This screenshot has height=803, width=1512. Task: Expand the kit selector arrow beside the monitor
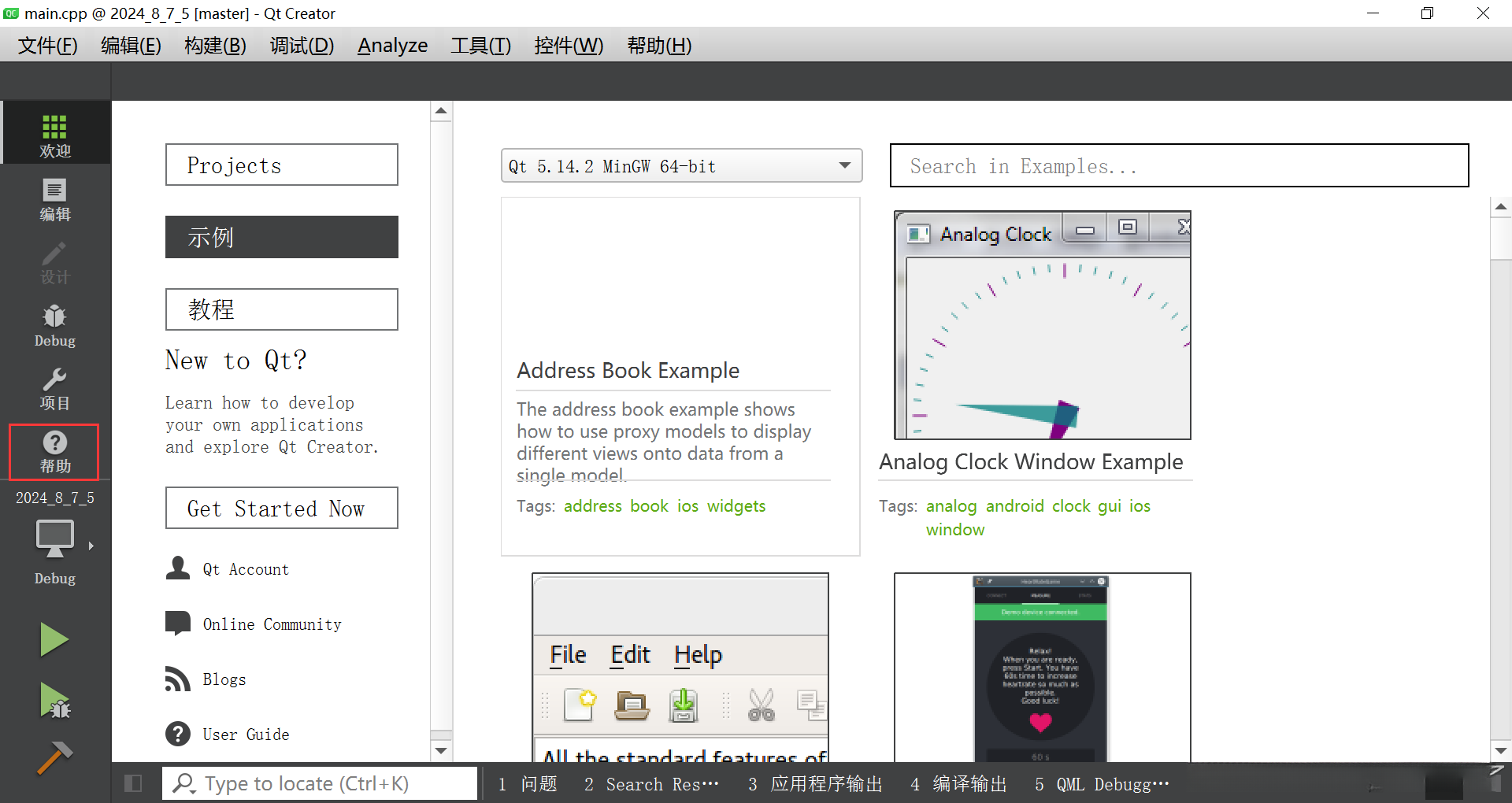(91, 546)
